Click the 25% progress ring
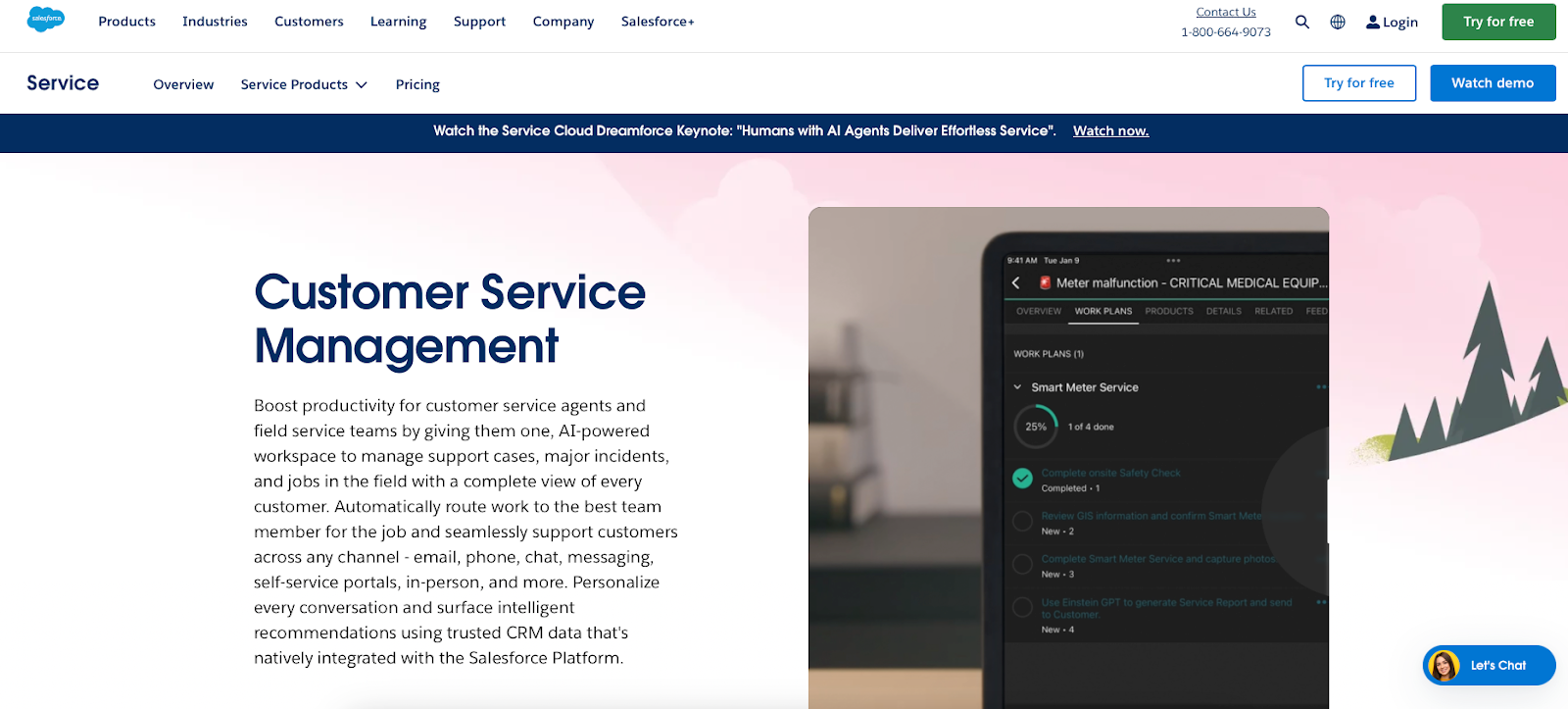1568x709 pixels. 1036,427
